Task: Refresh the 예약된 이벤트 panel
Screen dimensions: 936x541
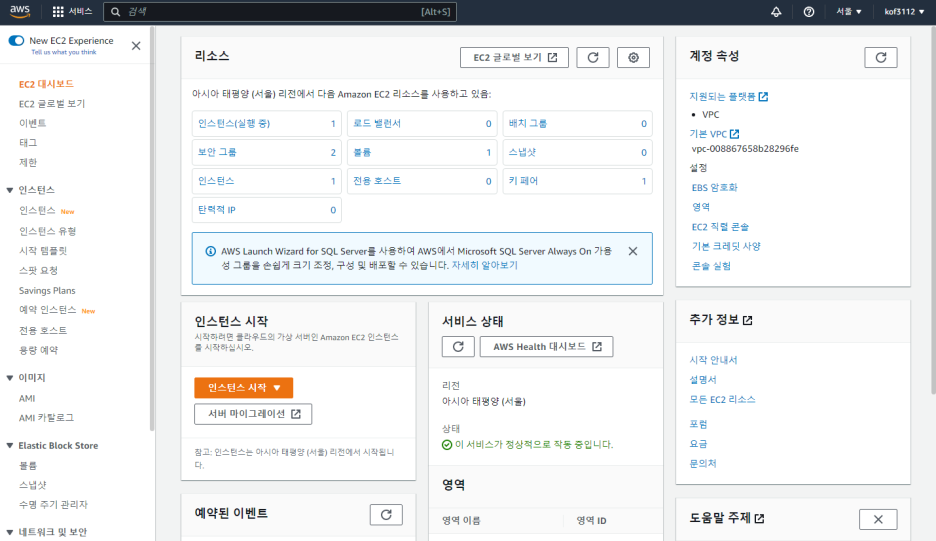Action: 386,515
